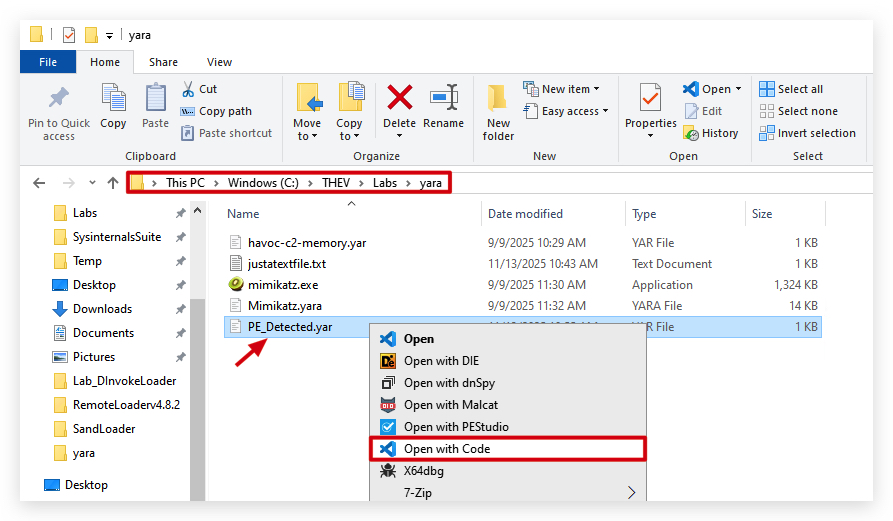The width and height of the screenshot is (893, 521).
Task: Open Pictures in navigation pane
Action: click(x=94, y=356)
